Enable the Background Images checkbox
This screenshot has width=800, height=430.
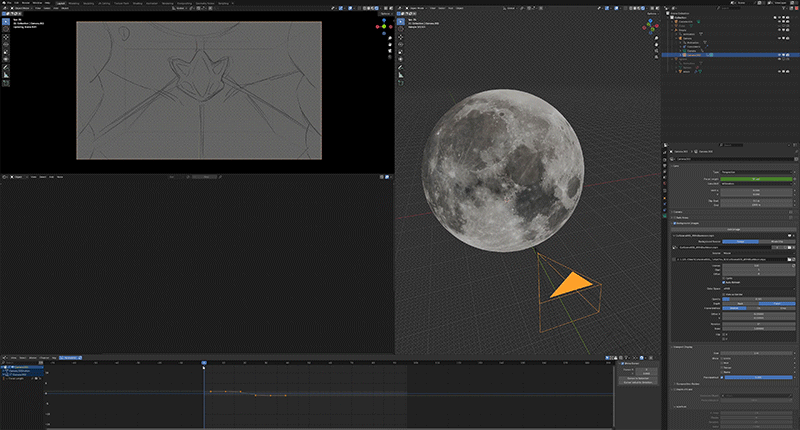pos(674,223)
